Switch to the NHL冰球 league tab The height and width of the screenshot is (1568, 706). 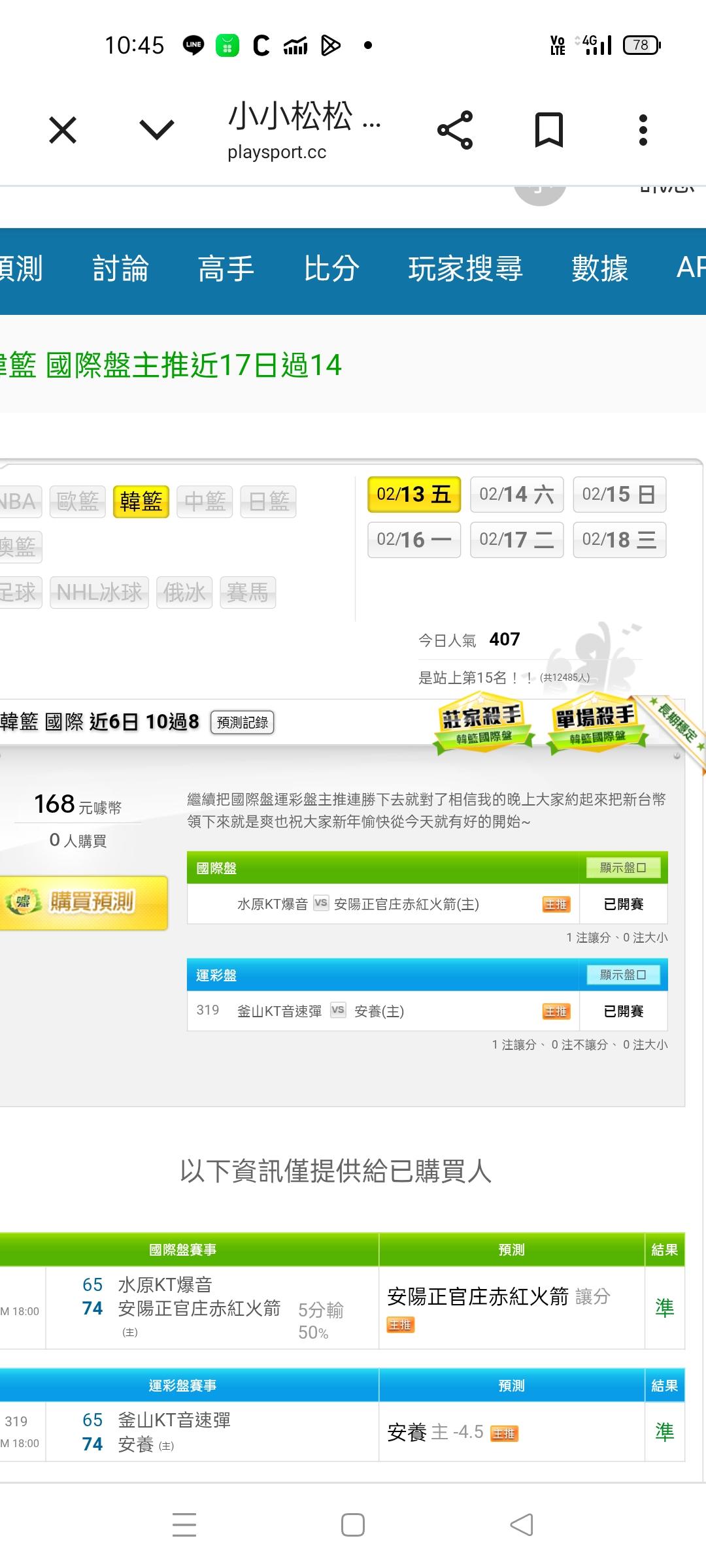[99, 593]
